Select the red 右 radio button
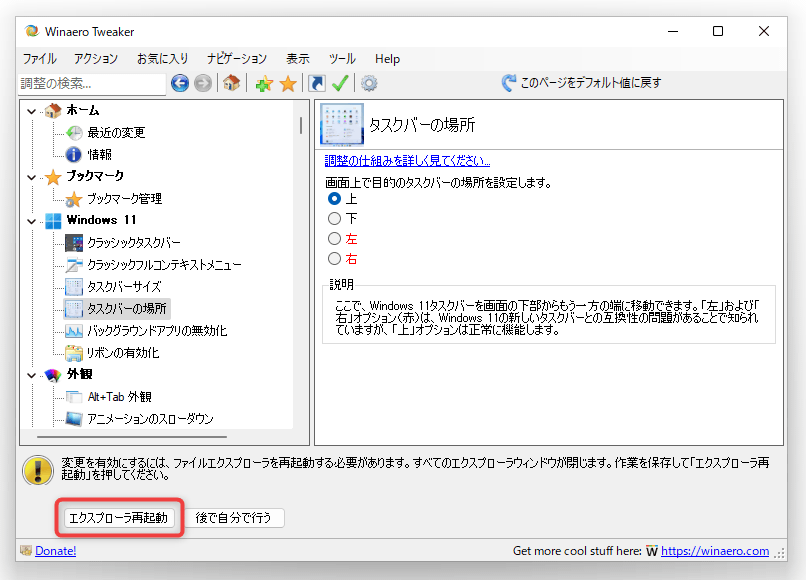 pyautogui.click(x=335, y=259)
